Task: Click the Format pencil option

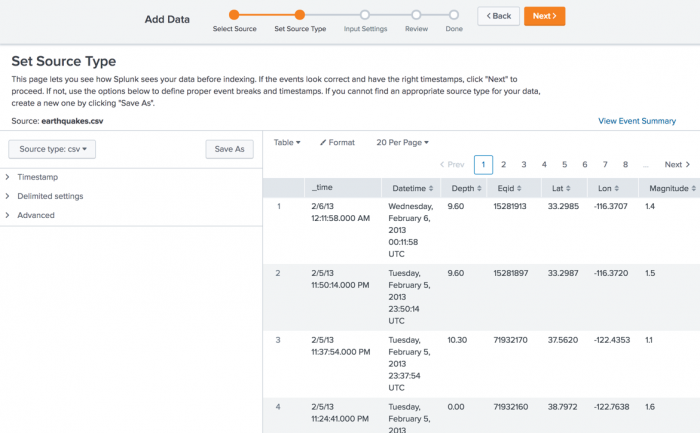Action: click(x=337, y=142)
